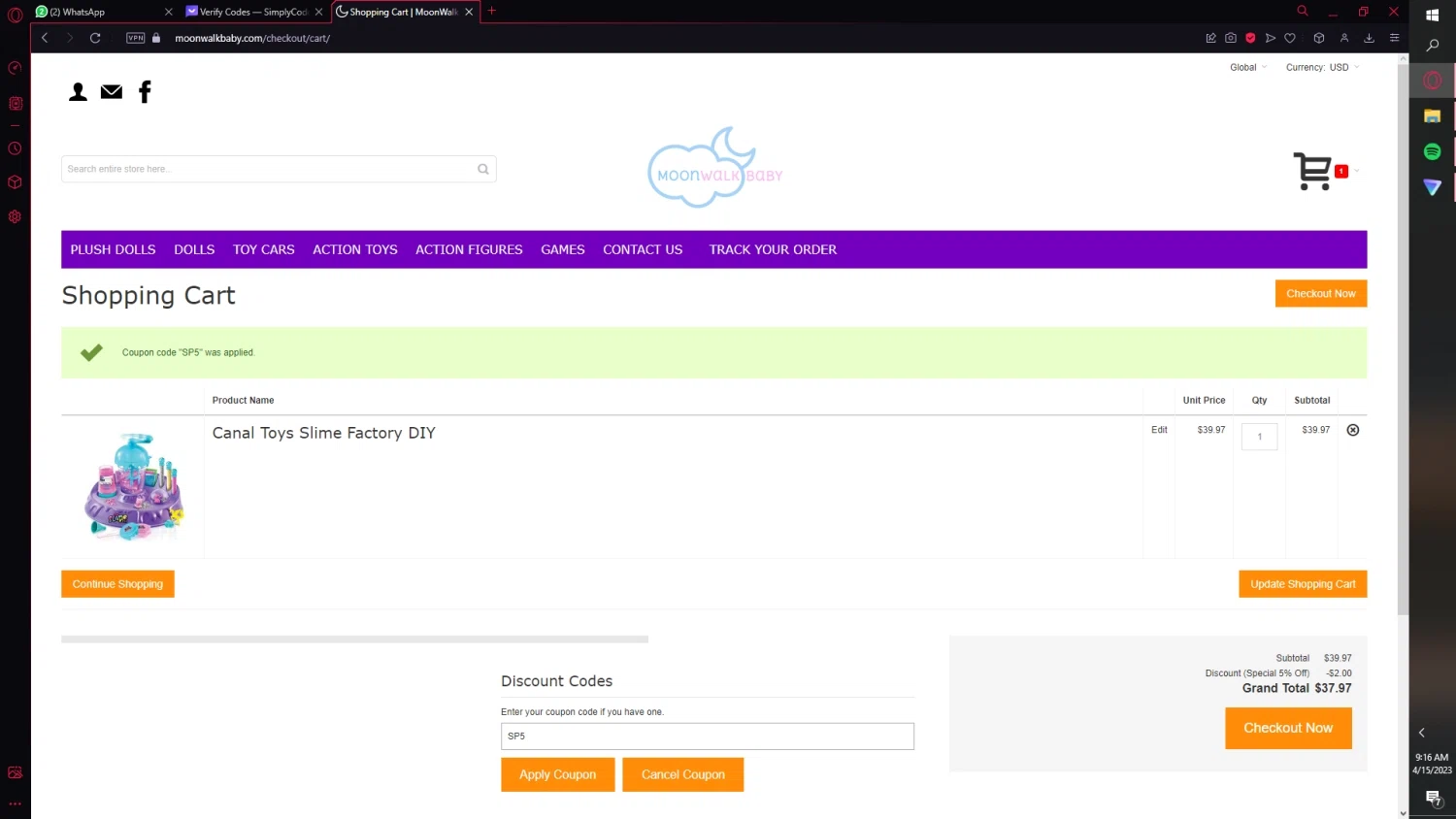Screen dimensions: 1456x819
Task: Click Apply Coupon button
Action: 558,774
